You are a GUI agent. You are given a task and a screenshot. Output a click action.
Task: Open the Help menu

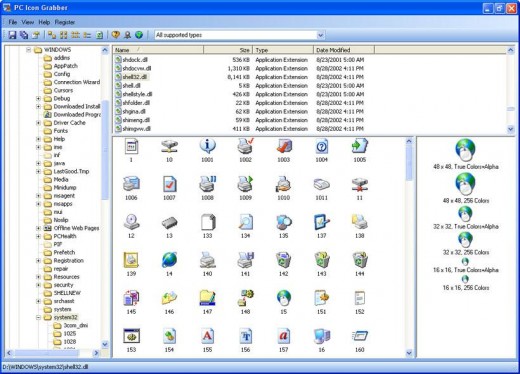(44, 22)
